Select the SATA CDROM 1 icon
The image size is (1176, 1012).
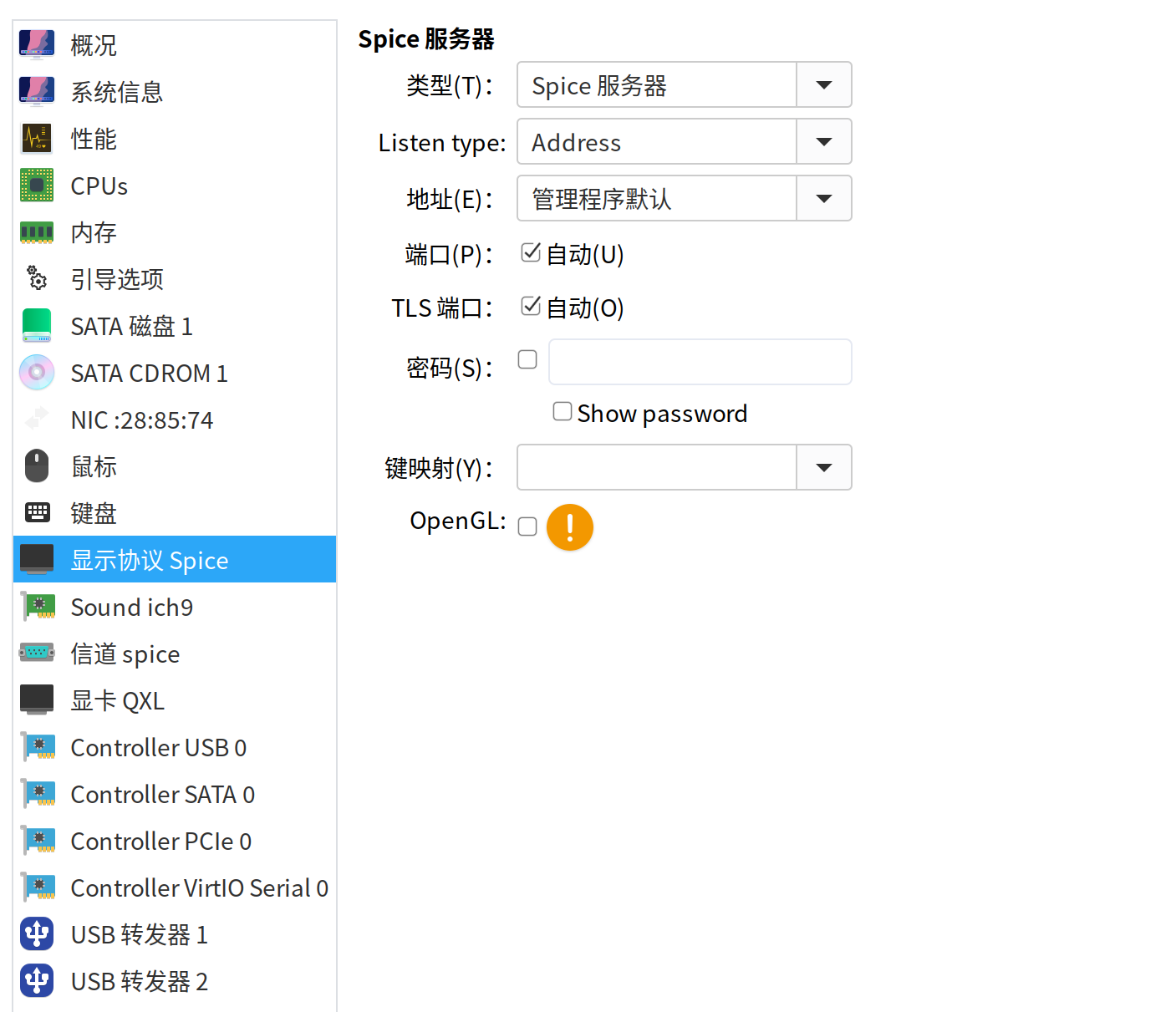37,373
